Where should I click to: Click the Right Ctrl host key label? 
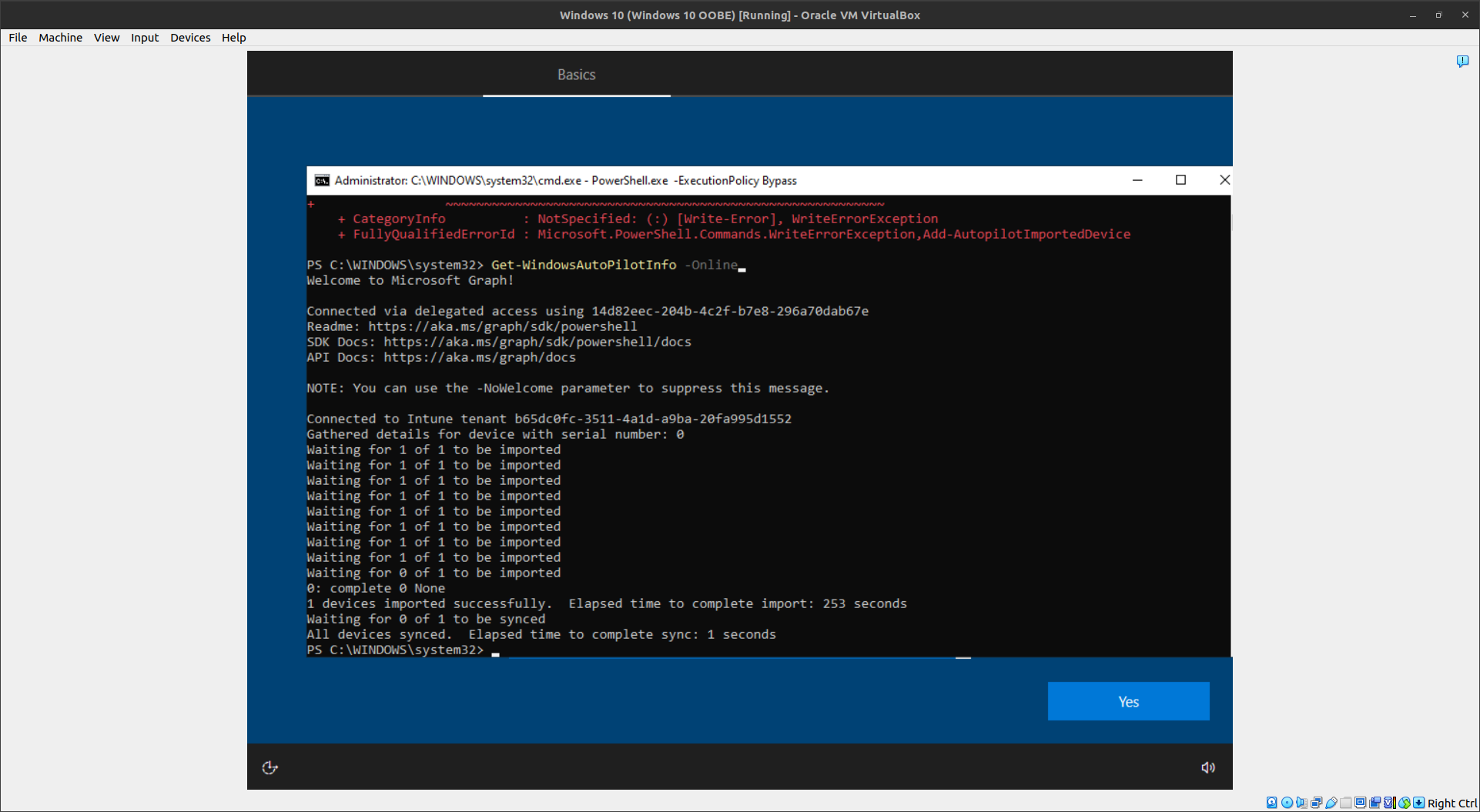tap(1452, 804)
